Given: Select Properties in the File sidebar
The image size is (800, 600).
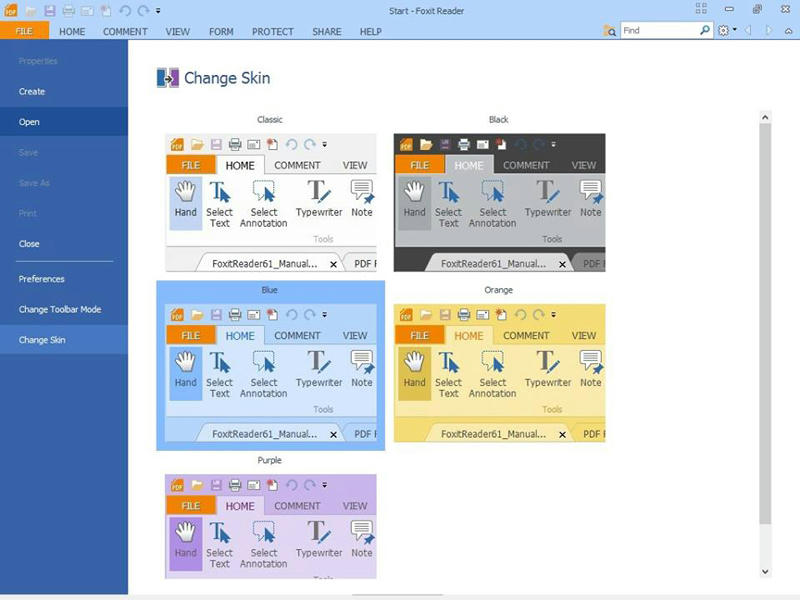Looking at the screenshot, I should (x=64, y=61).
